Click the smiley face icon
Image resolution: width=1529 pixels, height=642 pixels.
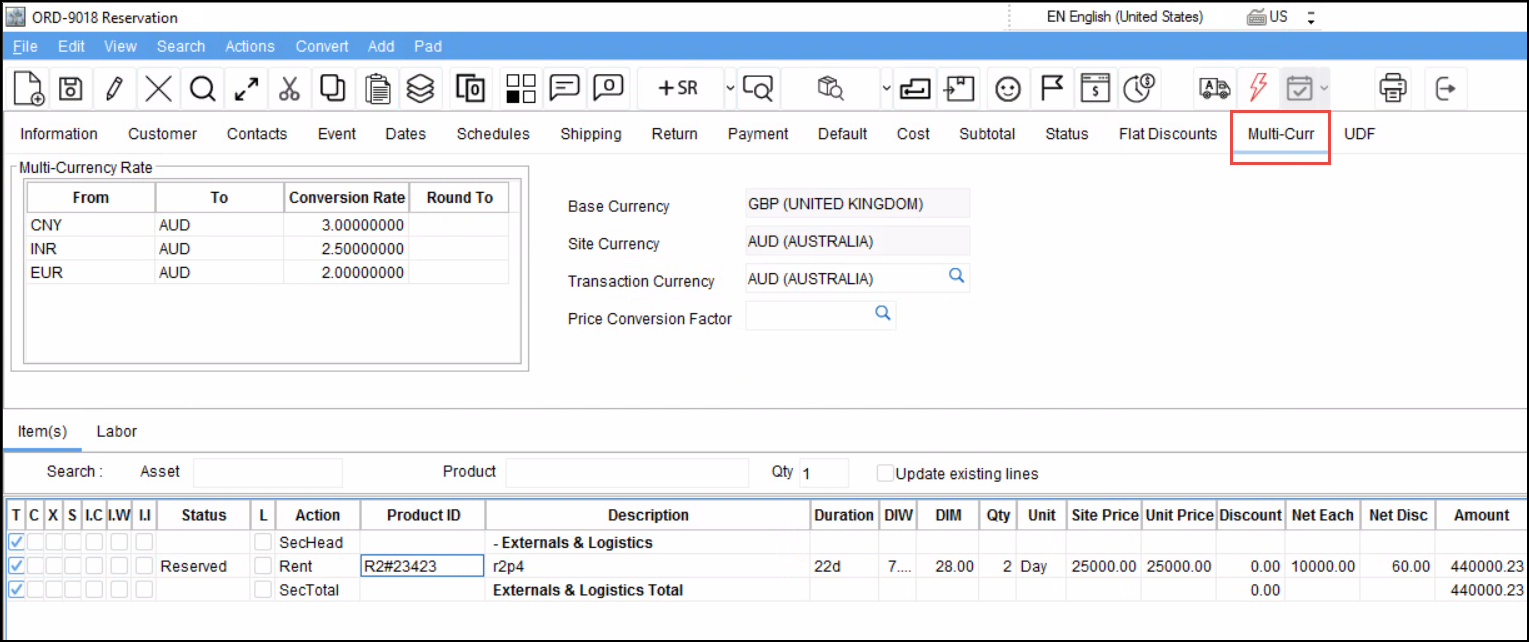tap(1008, 88)
